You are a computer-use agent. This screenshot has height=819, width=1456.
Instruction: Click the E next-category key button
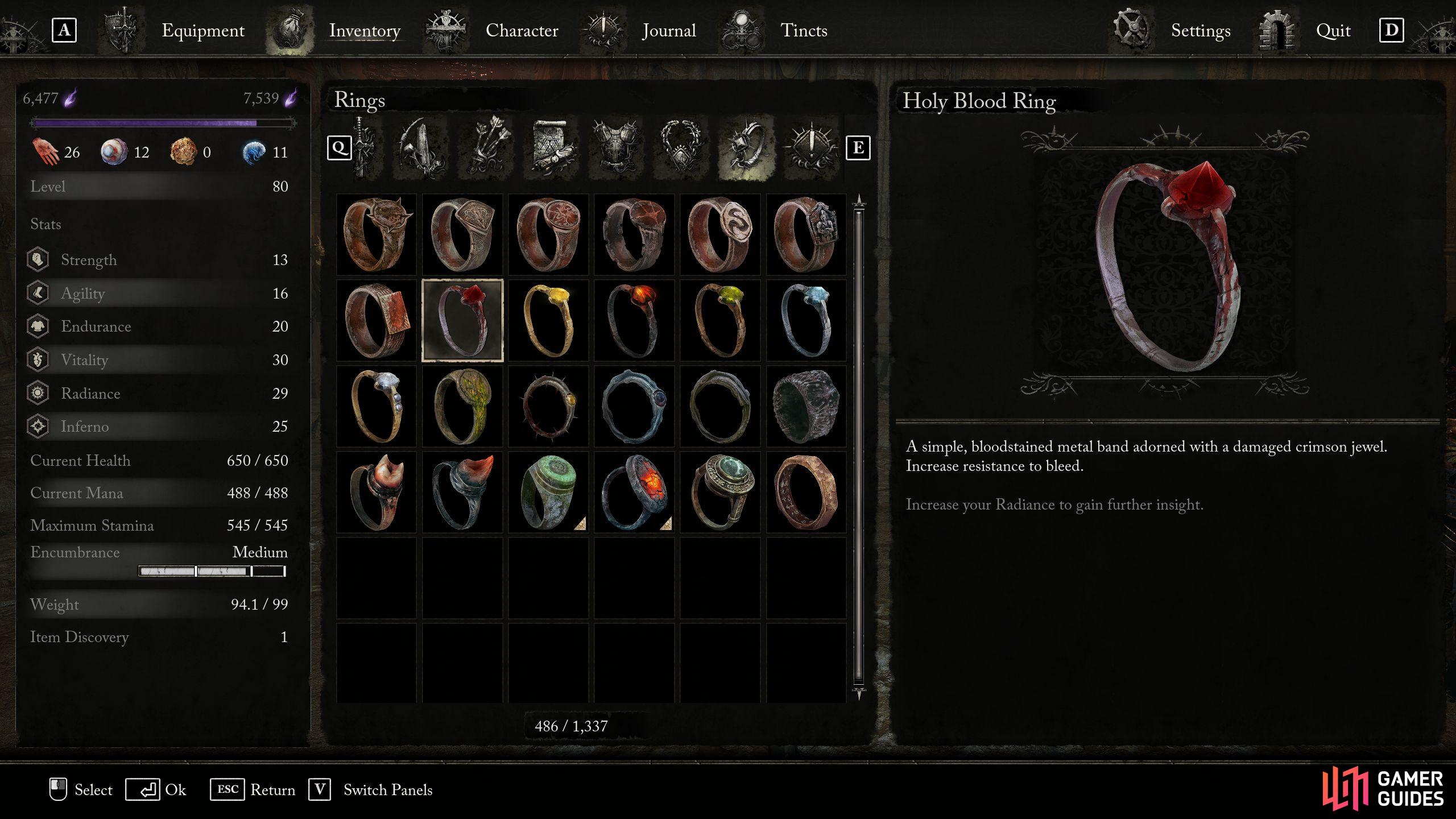click(858, 148)
